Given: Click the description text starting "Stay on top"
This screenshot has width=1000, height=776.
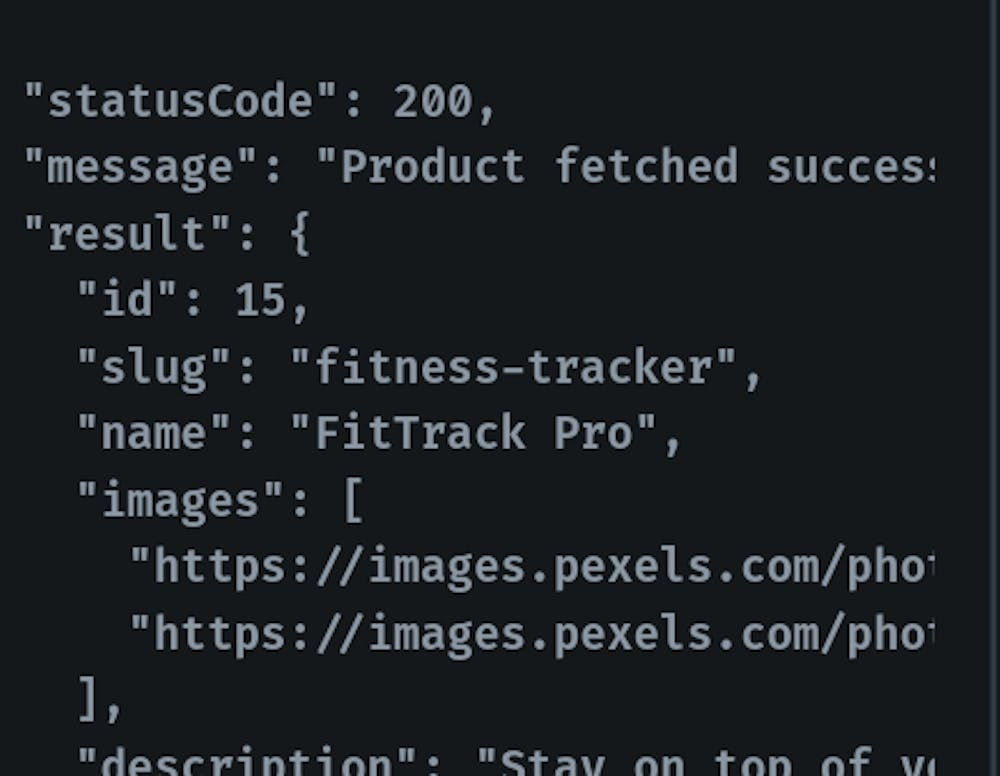Looking at the screenshot, I should [x=700, y=762].
